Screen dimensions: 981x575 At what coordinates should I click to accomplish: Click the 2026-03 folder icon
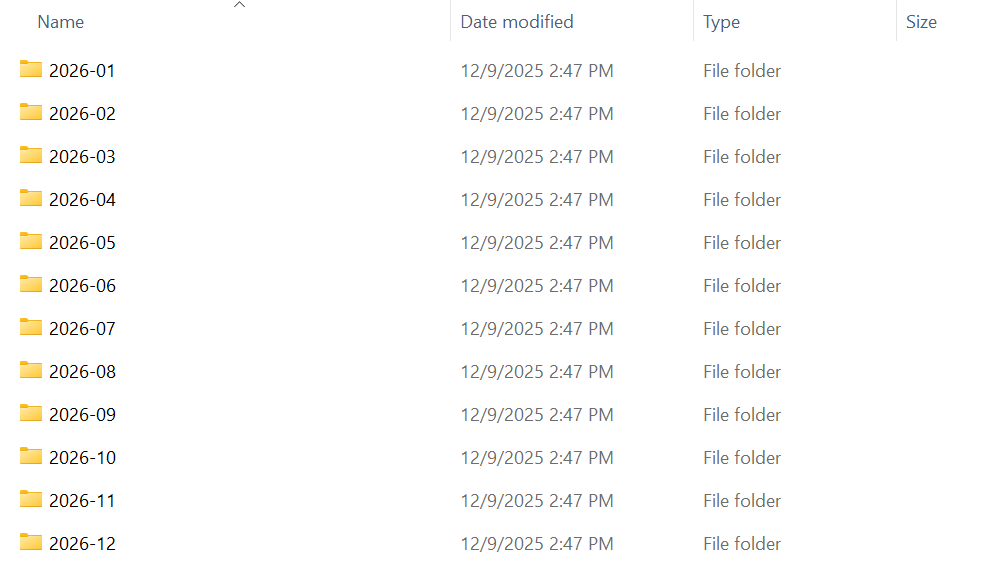[31, 156]
